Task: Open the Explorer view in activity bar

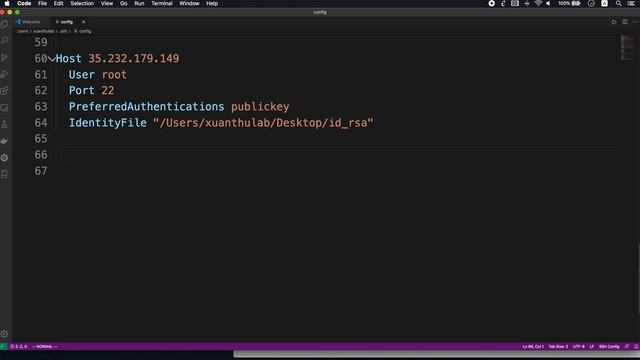Action: pyautogui.click(x=4, y=24)
